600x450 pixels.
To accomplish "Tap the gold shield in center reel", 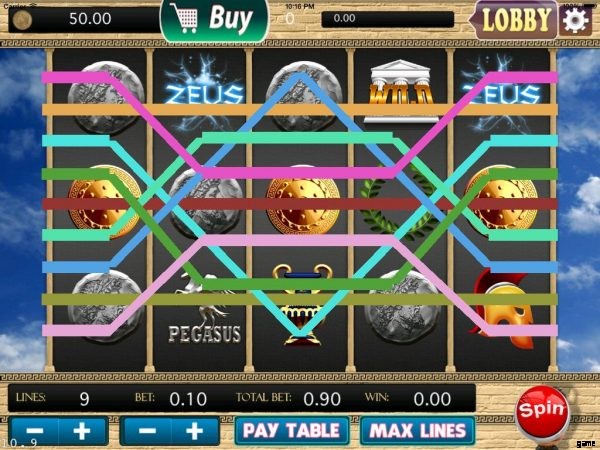I will coord(303,199).
